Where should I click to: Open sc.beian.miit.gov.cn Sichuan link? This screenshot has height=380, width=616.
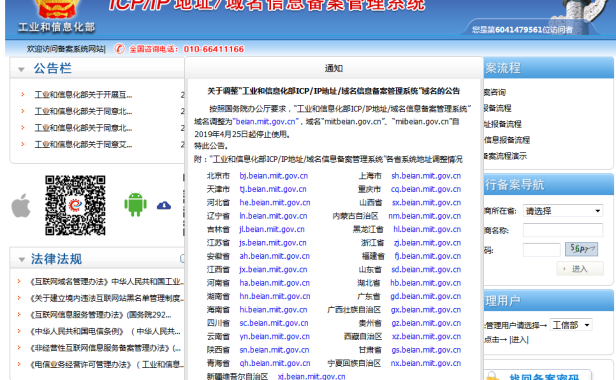coord(274,323)
